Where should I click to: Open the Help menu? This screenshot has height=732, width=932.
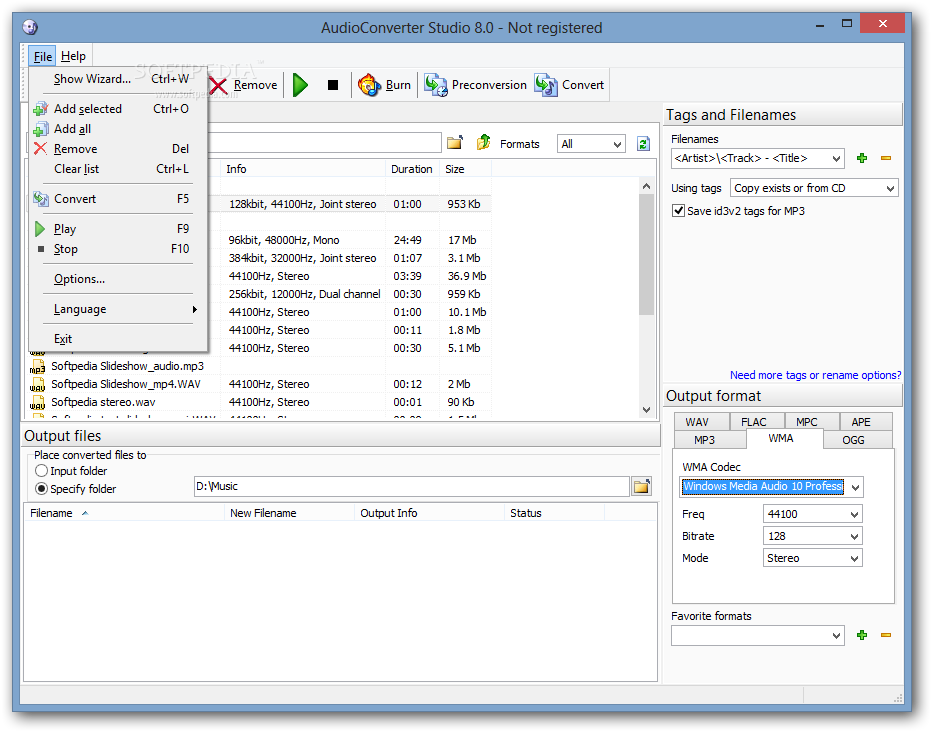73,56
